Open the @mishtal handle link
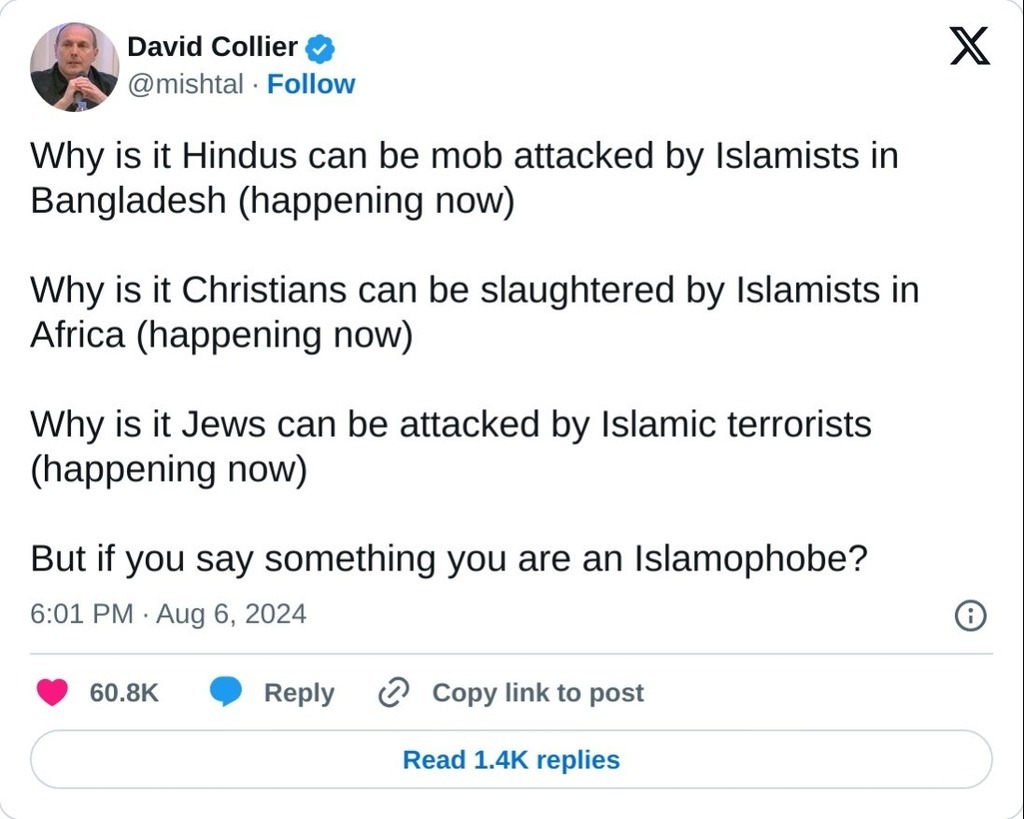1024x819 pixels. point(186,84)
